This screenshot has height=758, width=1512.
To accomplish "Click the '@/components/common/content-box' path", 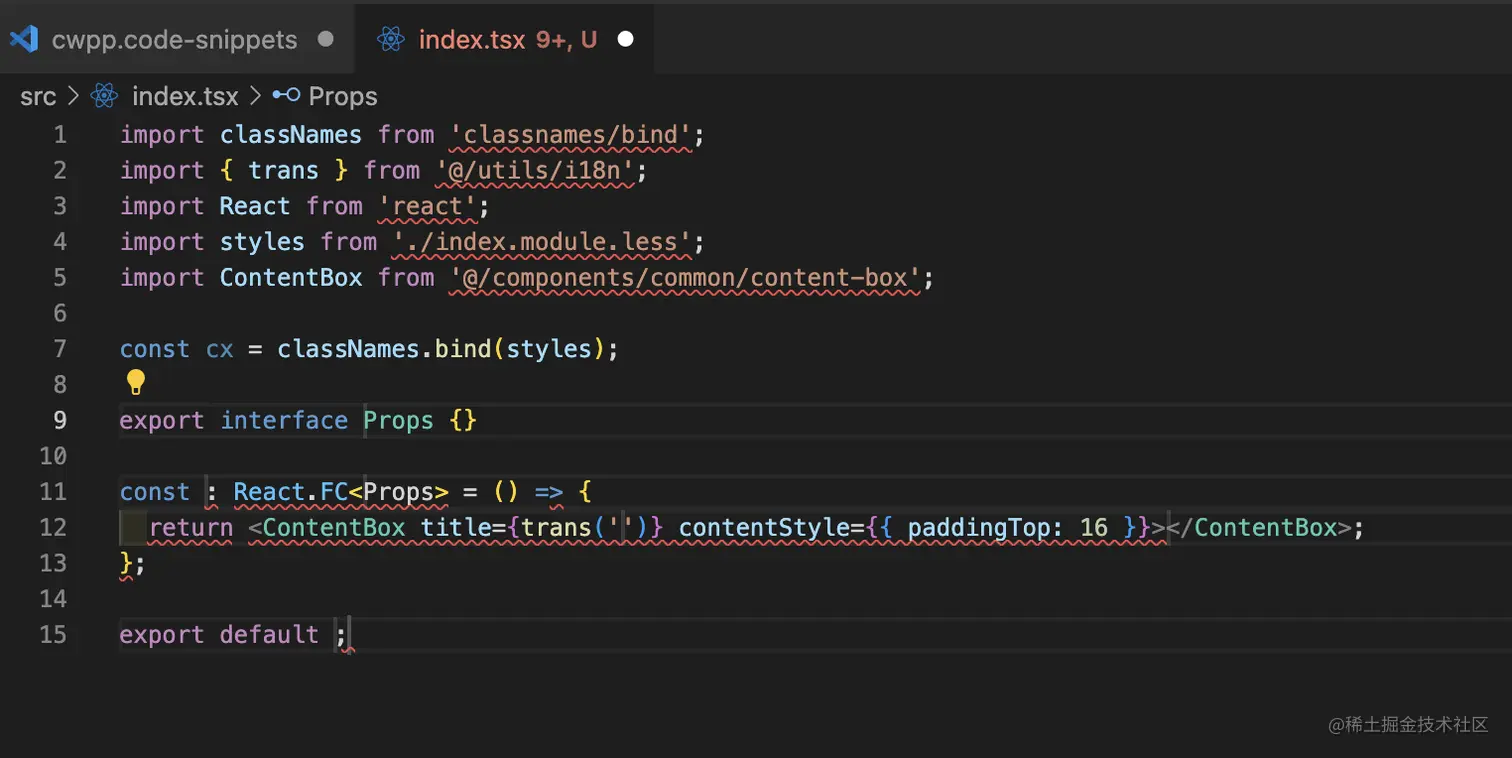I will pos(685,278).
